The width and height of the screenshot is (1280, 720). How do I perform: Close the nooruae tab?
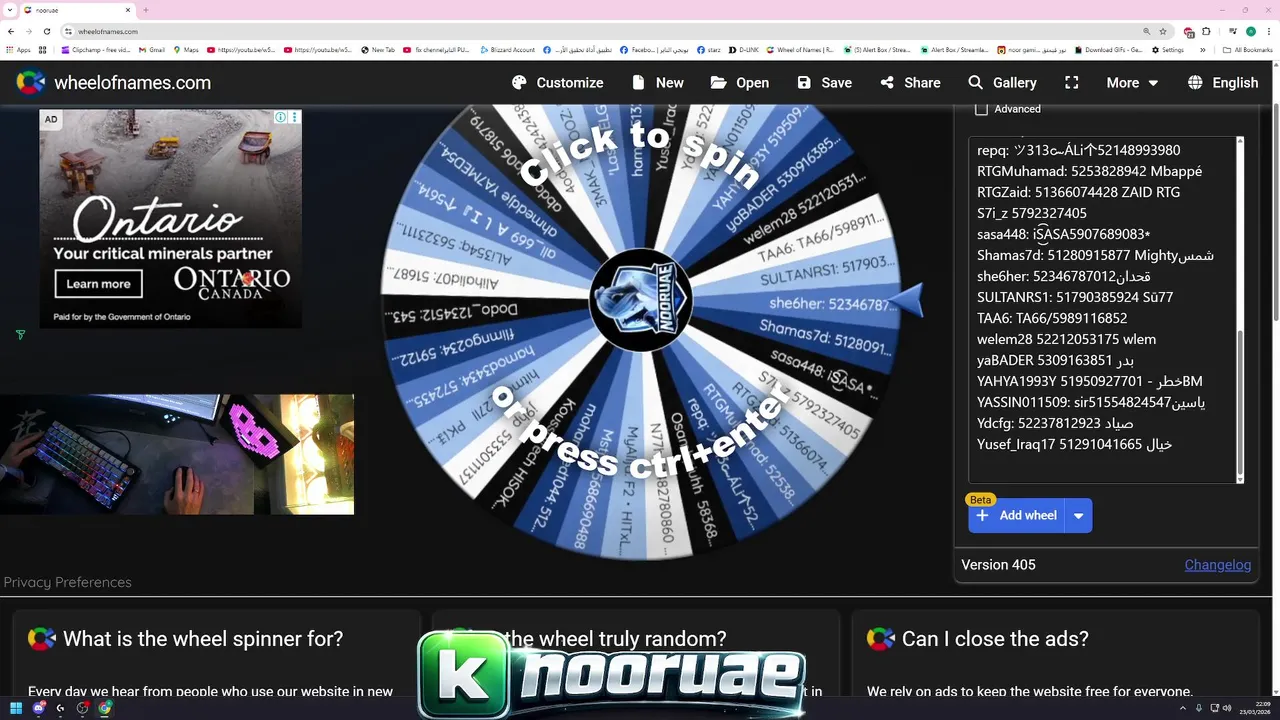[x=127, y=10]
